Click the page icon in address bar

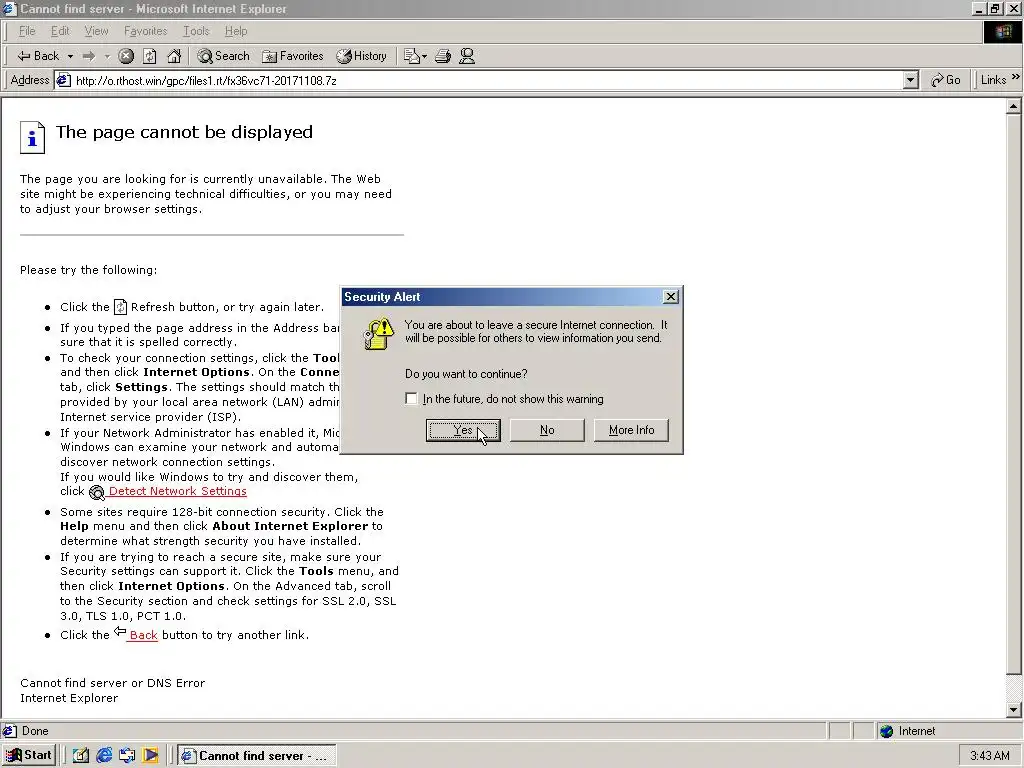tap(63, 80)
